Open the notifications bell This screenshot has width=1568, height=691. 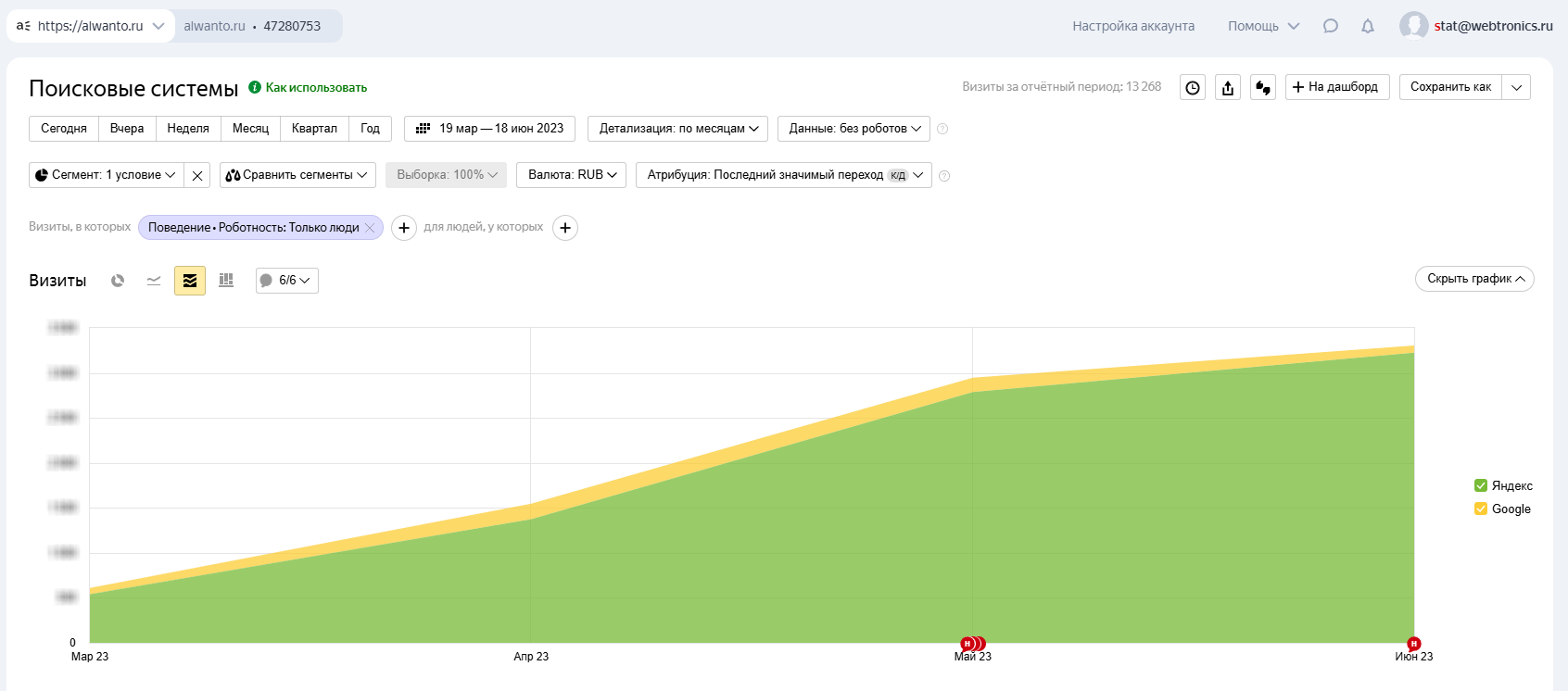(x=1367, y=26)
